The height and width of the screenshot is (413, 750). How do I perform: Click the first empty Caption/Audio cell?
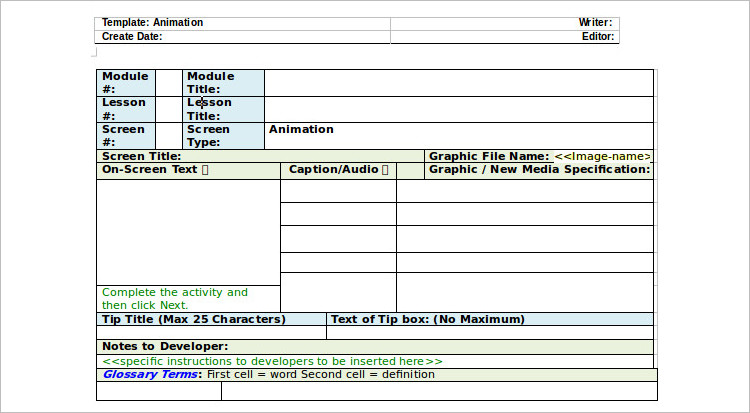point(338,191)
